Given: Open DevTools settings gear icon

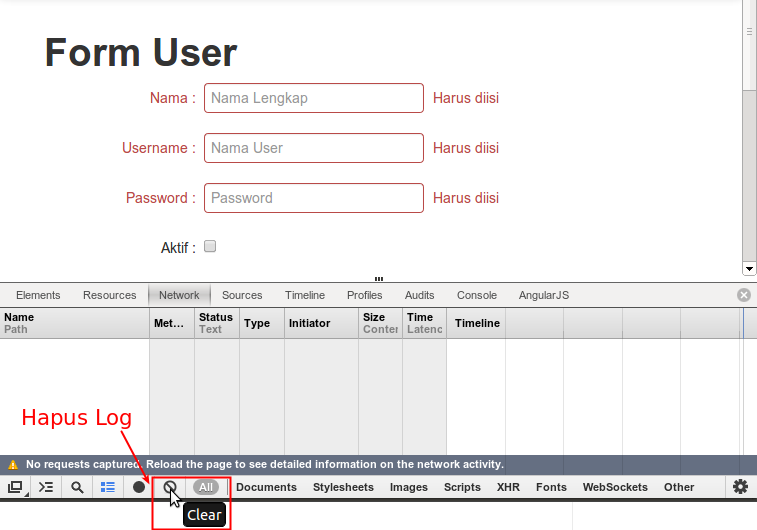Looking at the screenshot, I should tap(740, 487).
